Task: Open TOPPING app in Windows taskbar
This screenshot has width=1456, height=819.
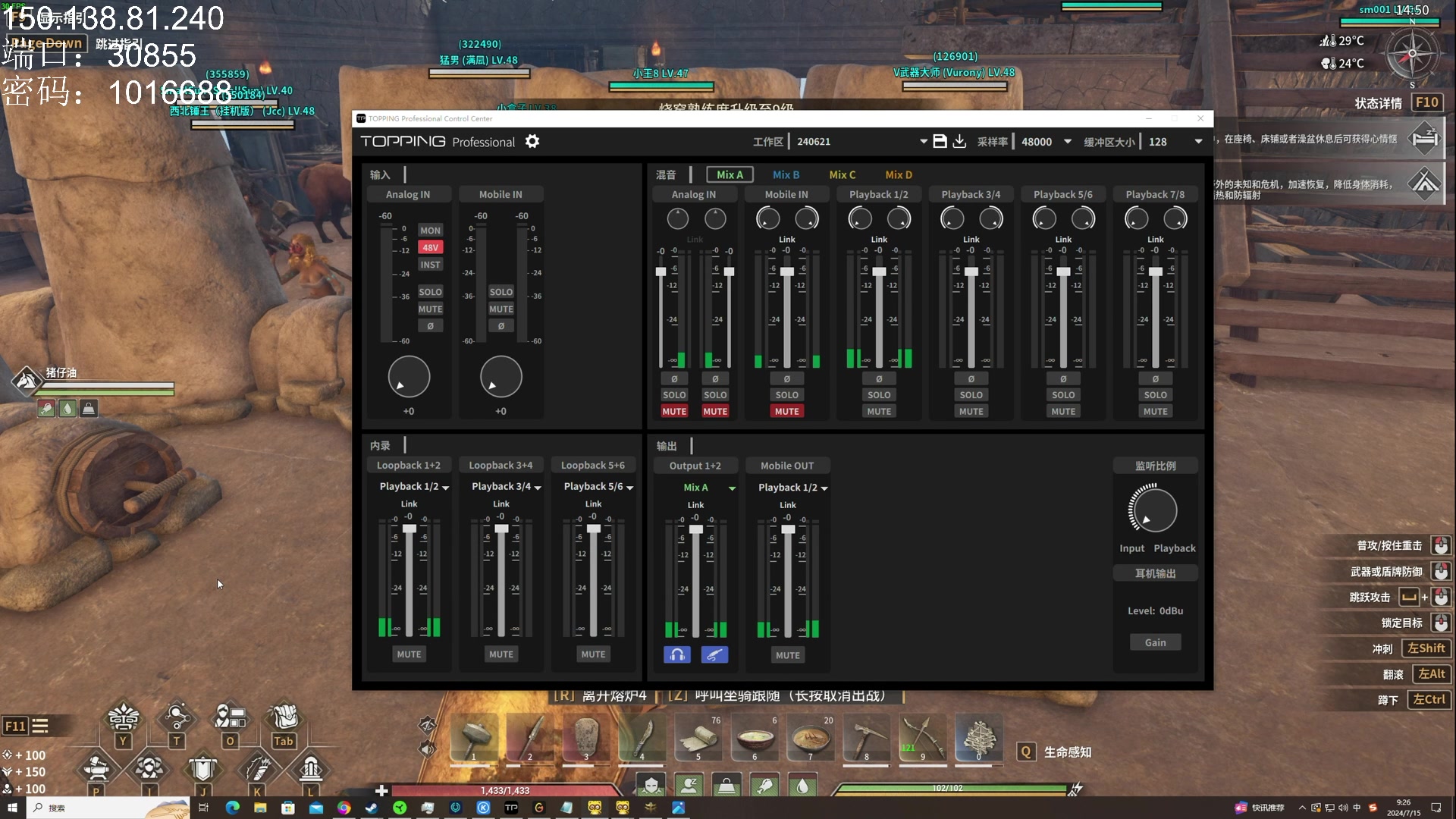Action: click(511, 808)
